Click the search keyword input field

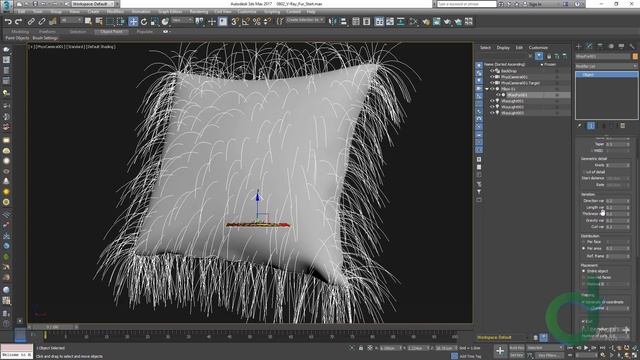pos(467,4)
